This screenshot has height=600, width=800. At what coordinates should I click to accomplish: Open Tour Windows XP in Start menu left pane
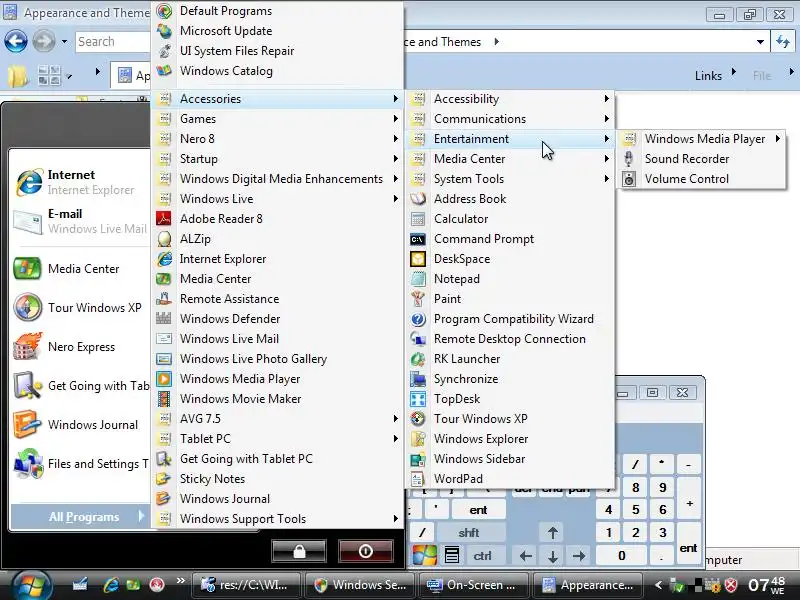point(80,308)
